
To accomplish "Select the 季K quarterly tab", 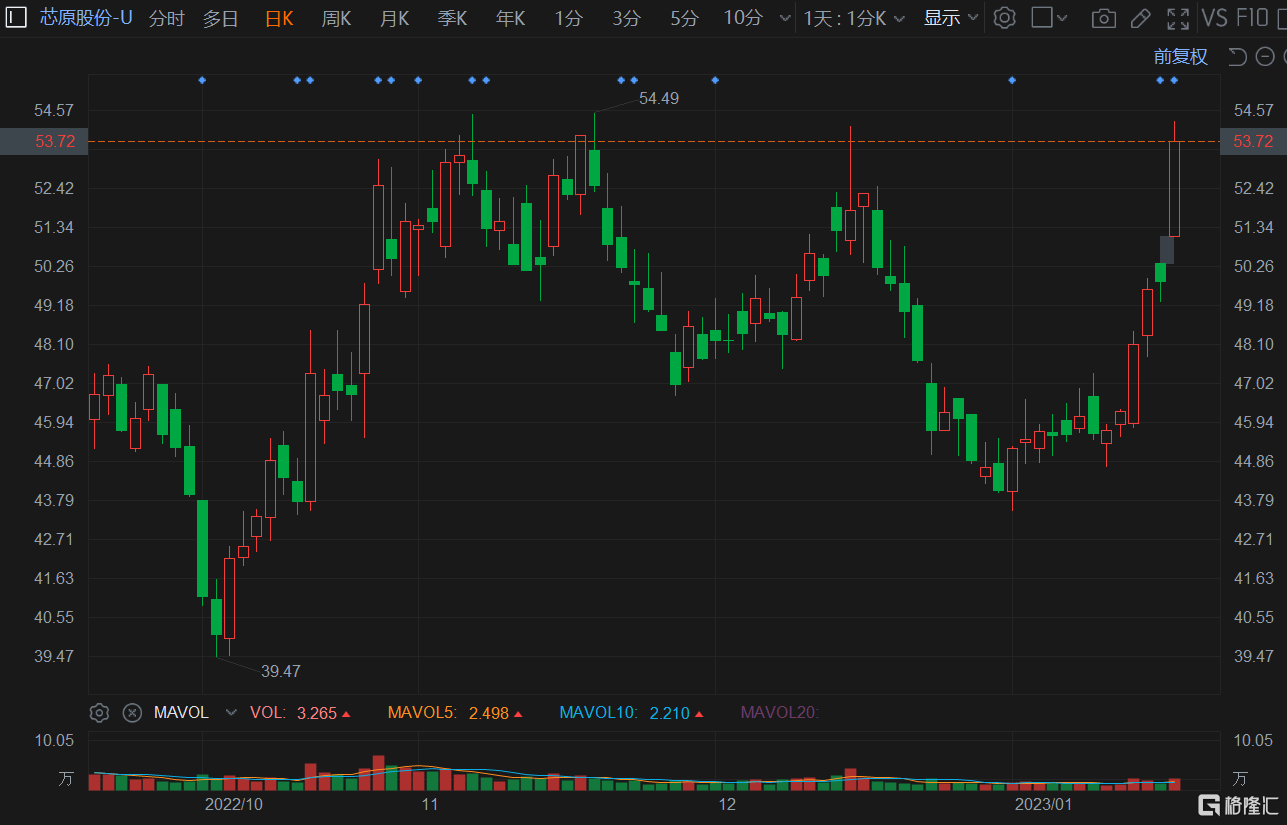I will (453, 18).
